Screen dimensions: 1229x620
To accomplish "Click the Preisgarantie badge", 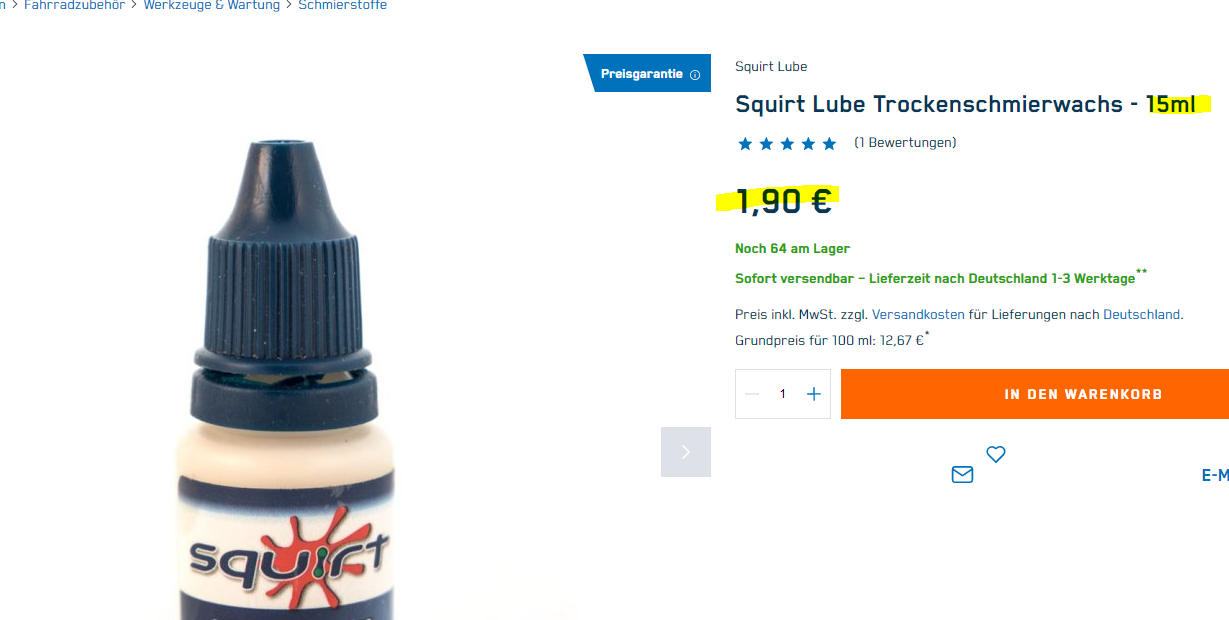I will click(x=647, y=73).
